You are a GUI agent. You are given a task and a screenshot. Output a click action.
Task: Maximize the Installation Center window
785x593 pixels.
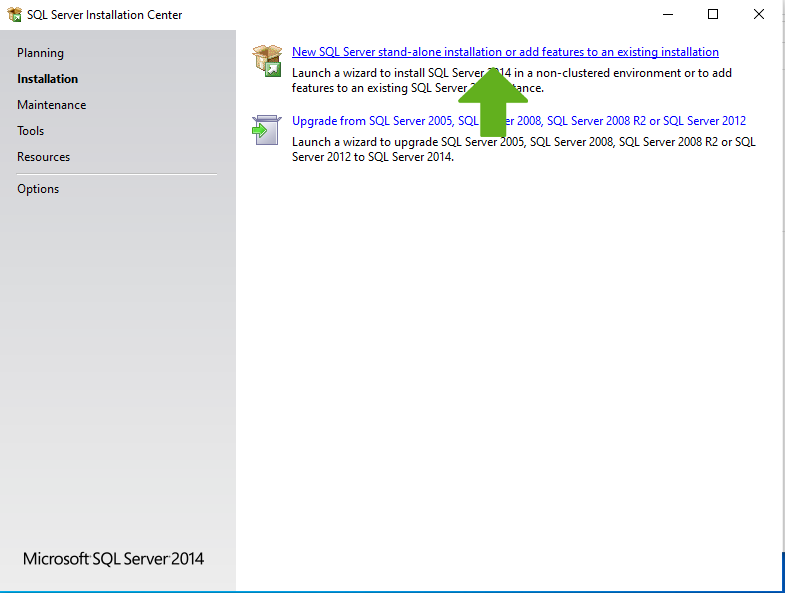[713, 14]
